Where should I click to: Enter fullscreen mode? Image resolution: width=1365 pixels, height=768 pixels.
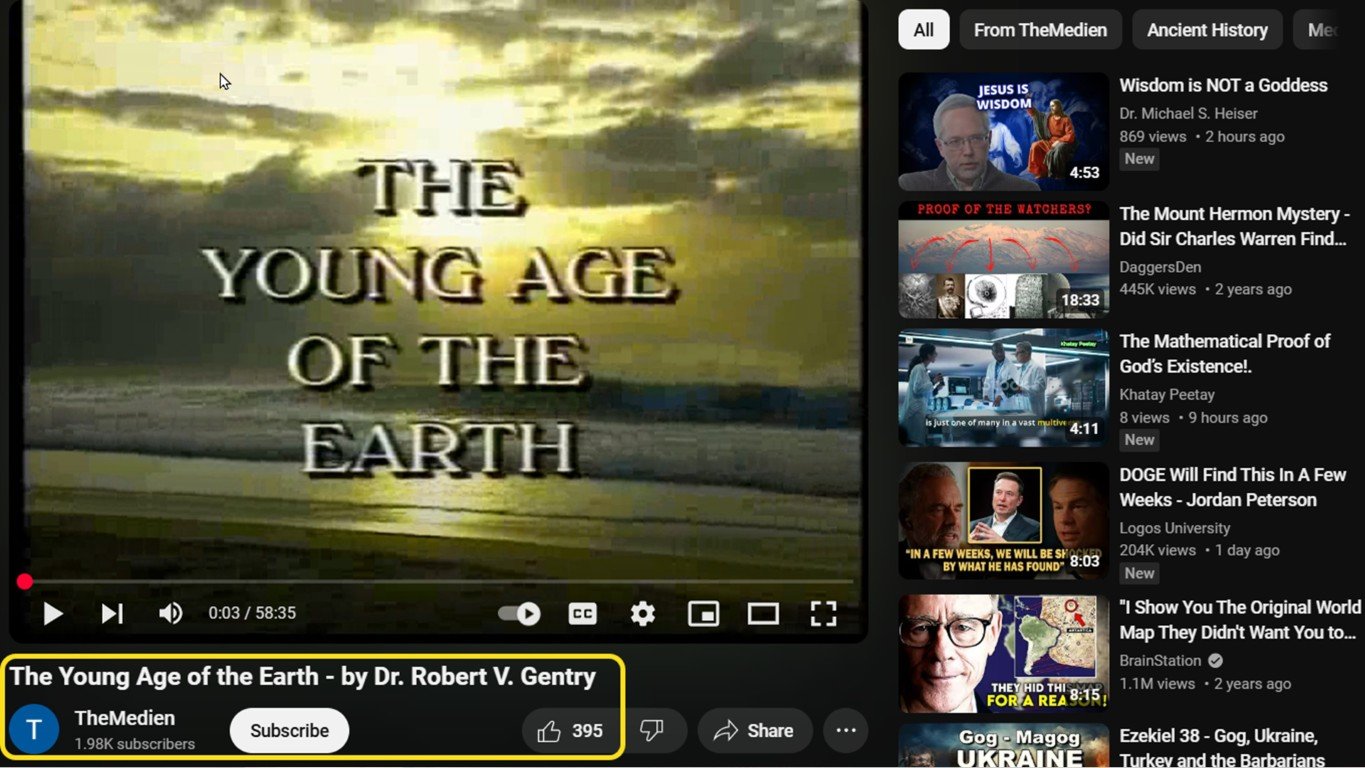click(x=823, y=613)
